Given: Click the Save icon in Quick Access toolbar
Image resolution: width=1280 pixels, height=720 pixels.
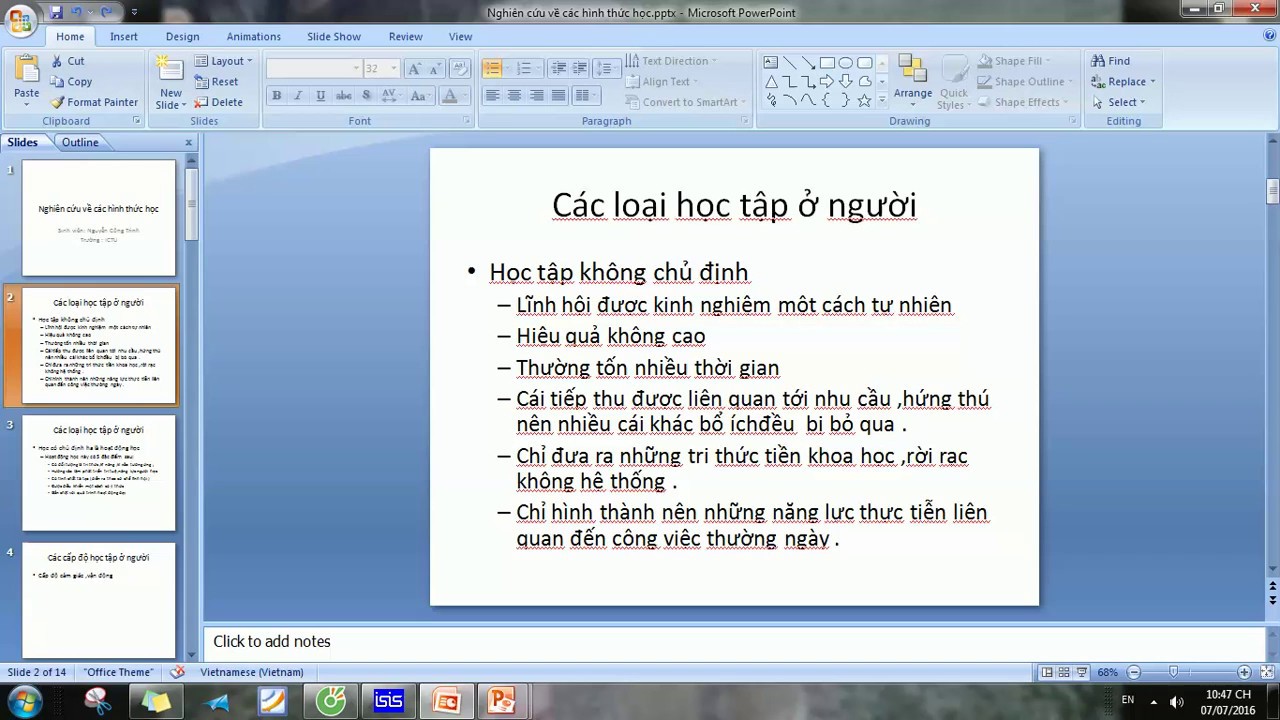Looking at the screenshot, I should (x=56, y=12).
